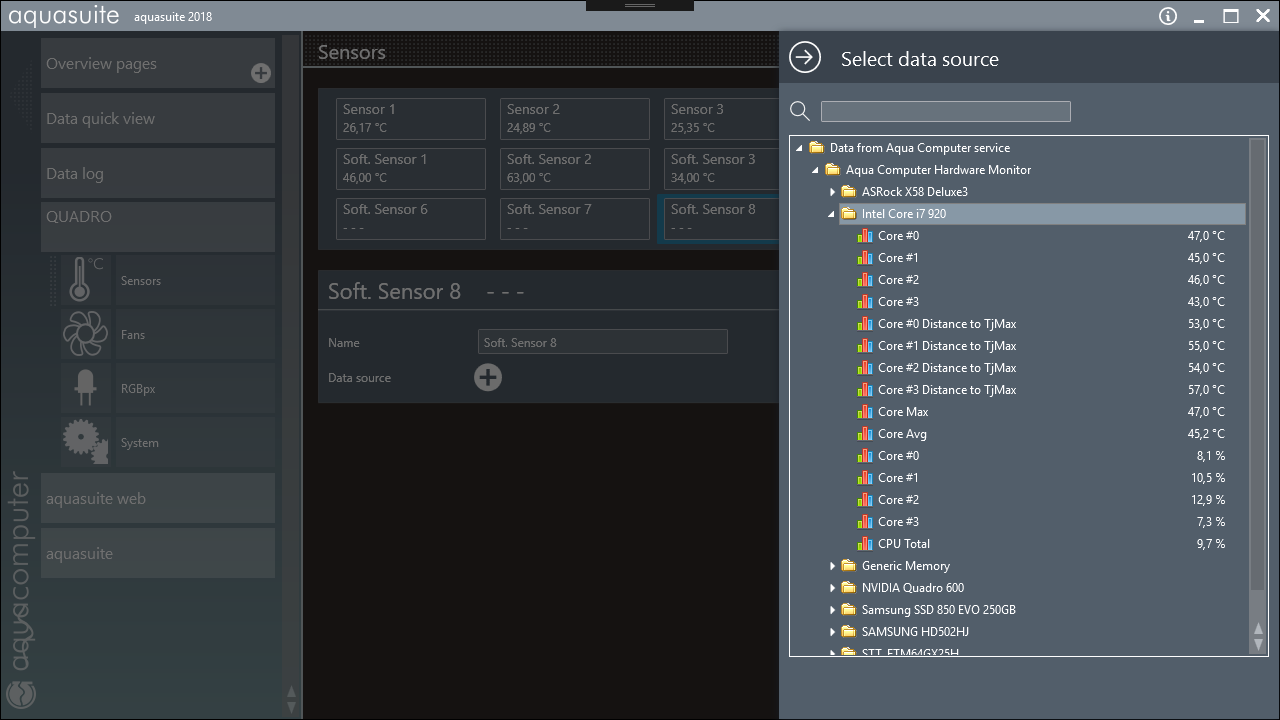Open the RGBpx LED icon

[x=85, y=388]
